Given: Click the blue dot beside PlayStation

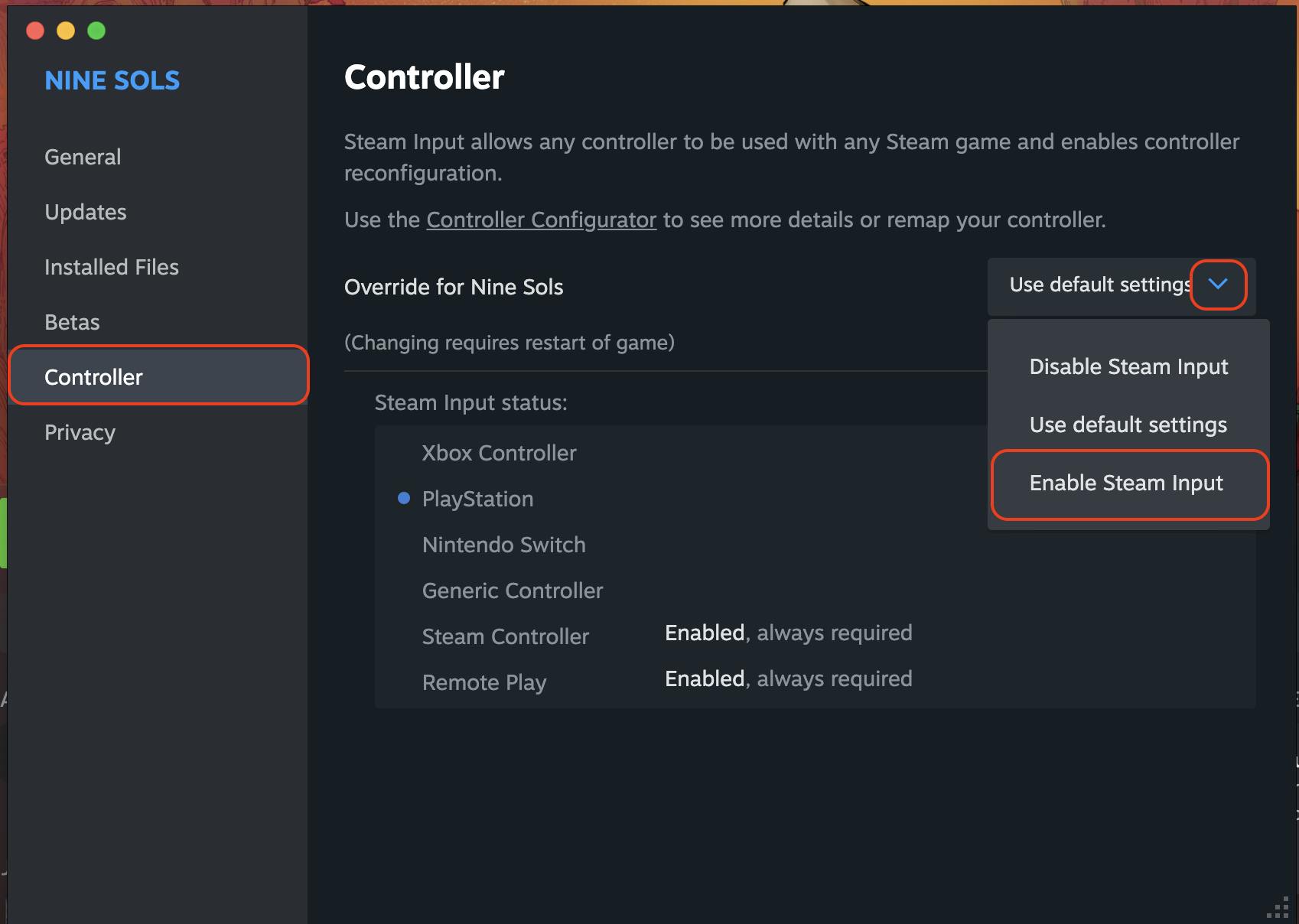Looking at the screenshot, I should coord(404,499).
